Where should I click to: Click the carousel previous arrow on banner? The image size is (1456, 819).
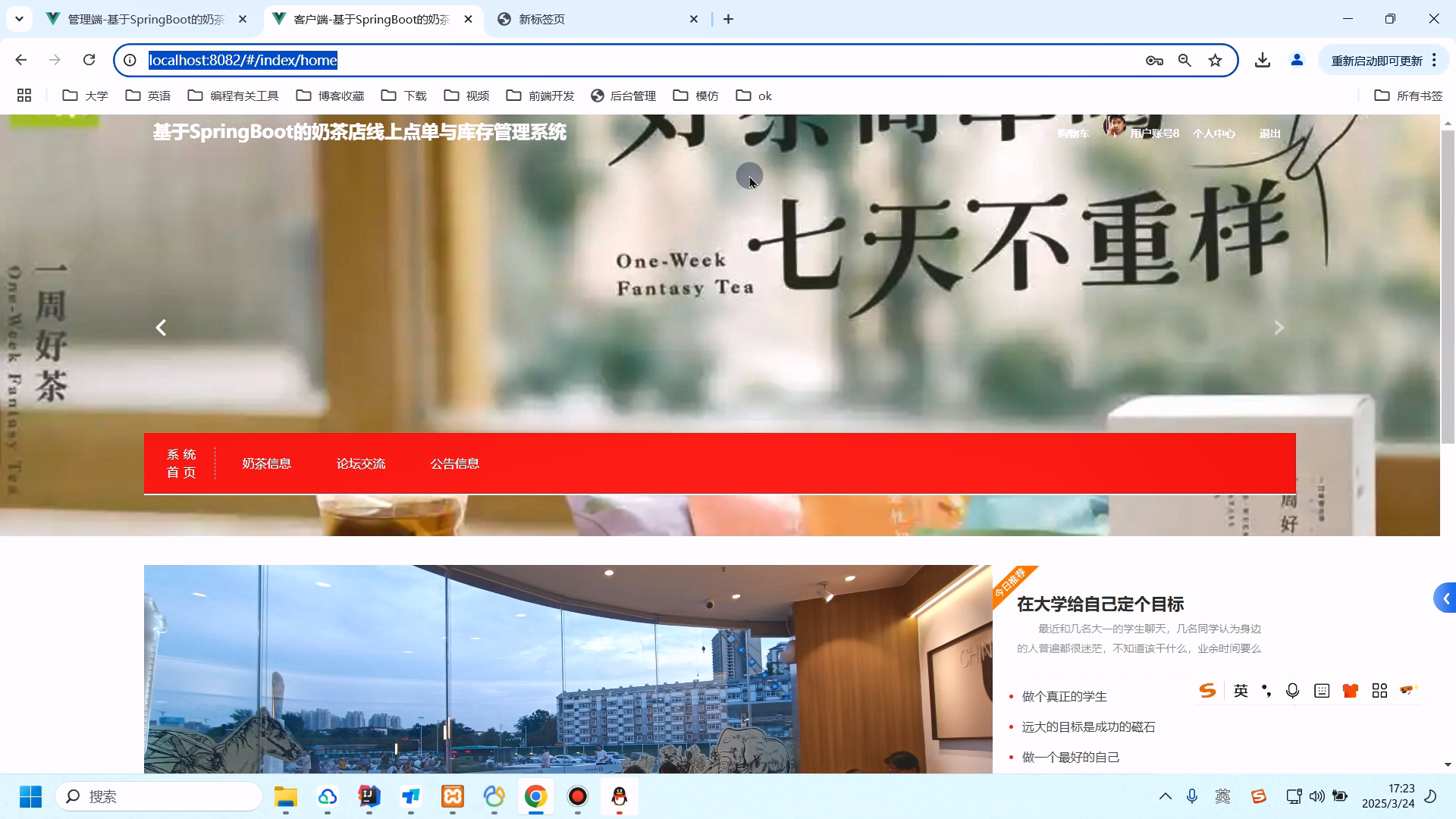click(161, 327)
